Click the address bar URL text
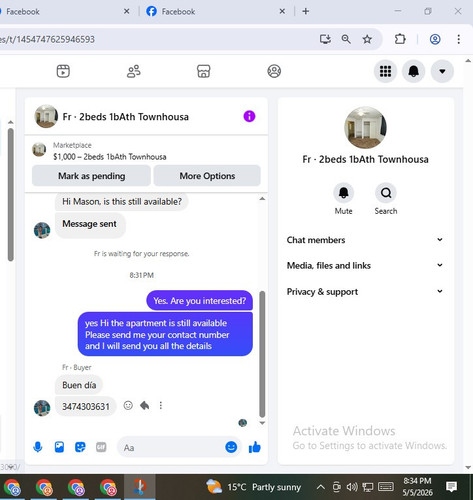473x500 pixels. tap(47, 39)
